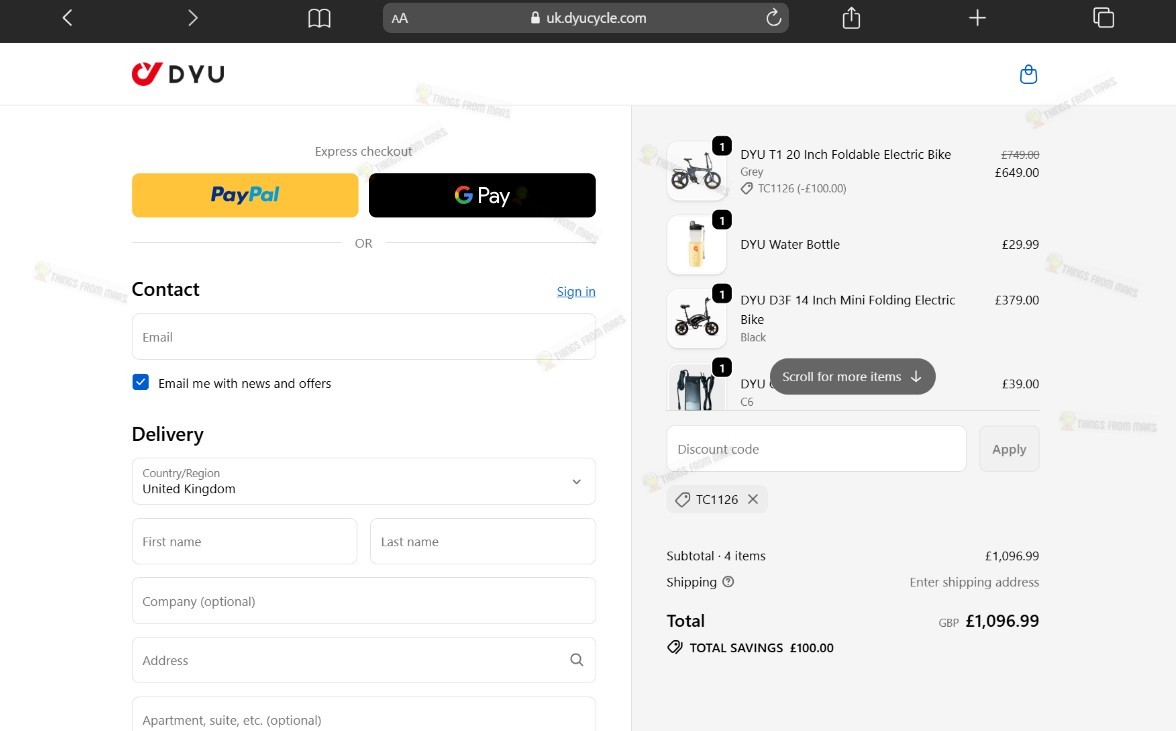
Task: Click the charger C6 product thumbnail
Action: coord(696,387)
